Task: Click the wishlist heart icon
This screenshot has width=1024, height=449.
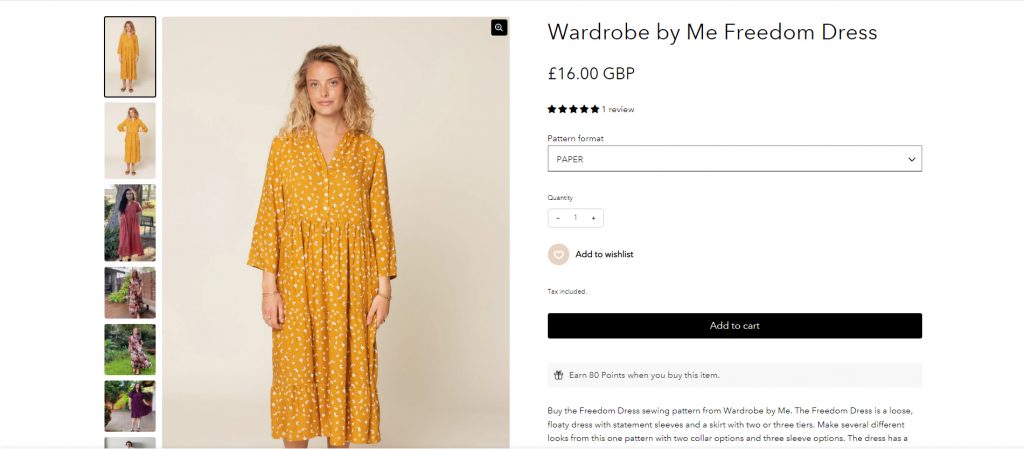Action: pyautogui.click(x=558, y=254)
